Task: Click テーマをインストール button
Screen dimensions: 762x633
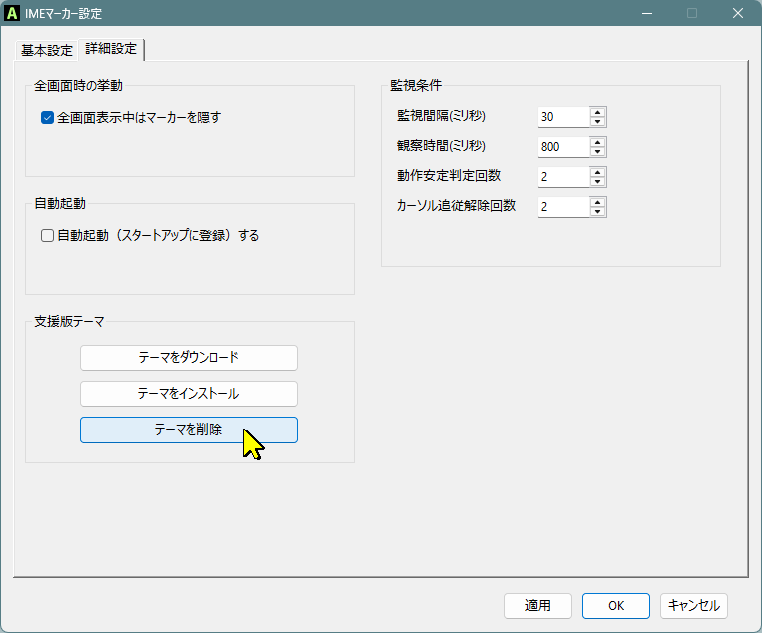Action: click(x=189, y=393)
